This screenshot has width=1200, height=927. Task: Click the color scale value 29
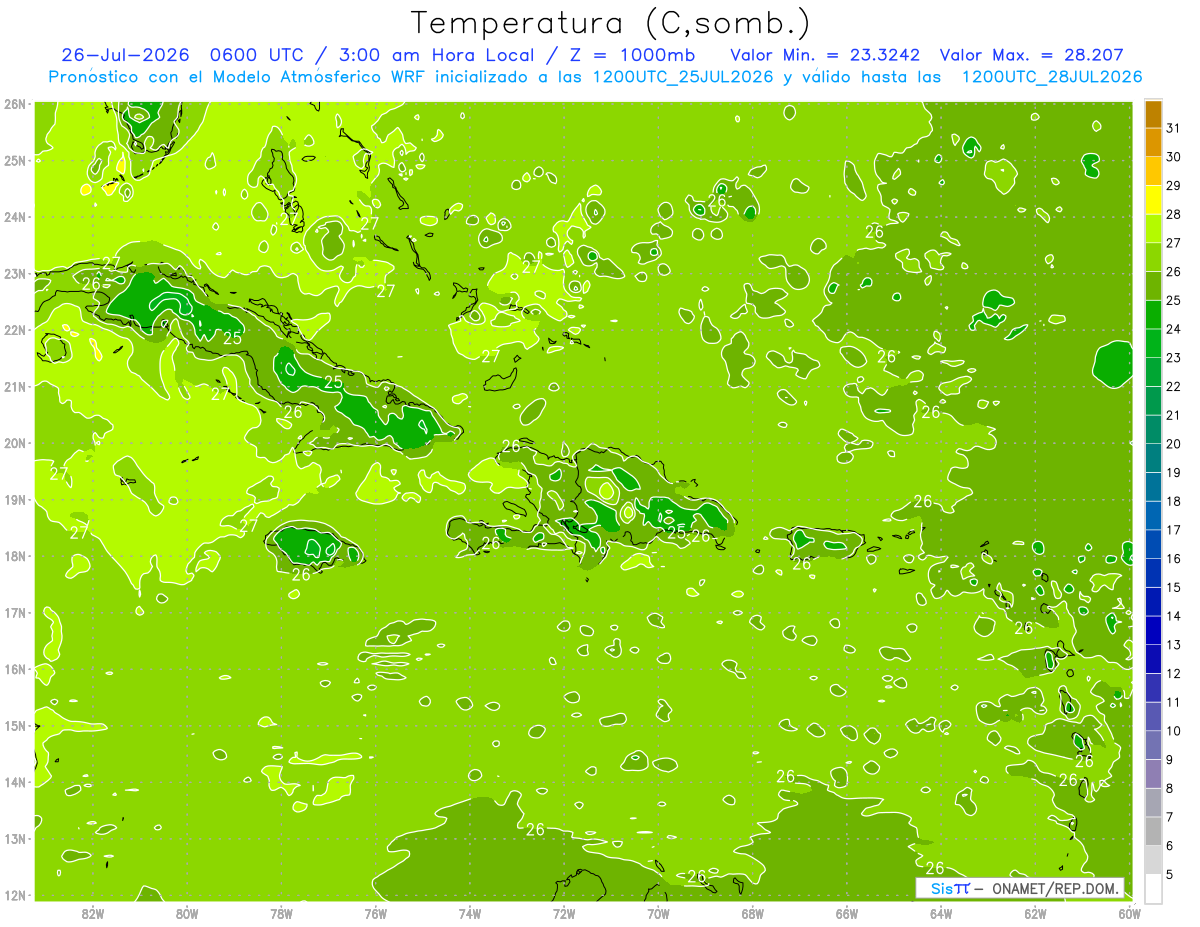1174,186
